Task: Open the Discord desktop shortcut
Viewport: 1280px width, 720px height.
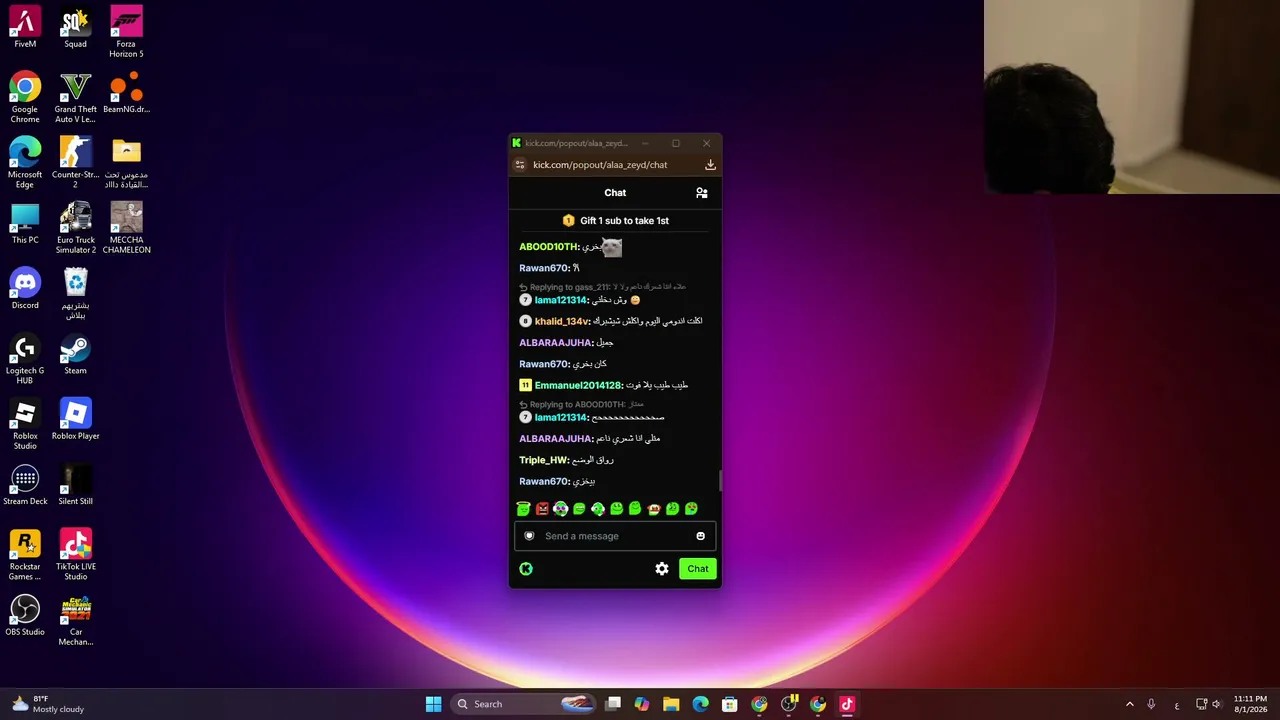Action: 25,289
